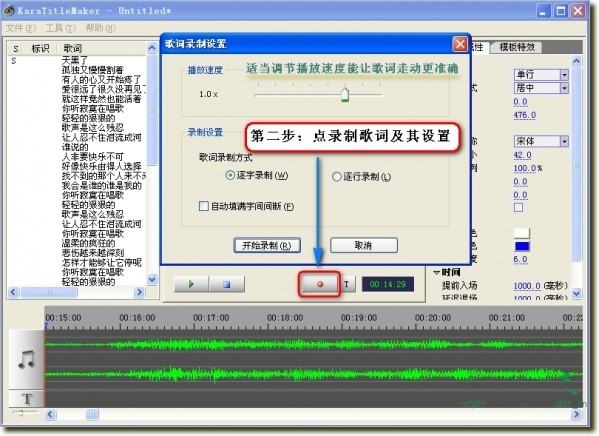The height and width of the screenshot is (436, 599).
Task: Click the 42.0 font size value
Action: pyautogui.click(x=522, y=155)
